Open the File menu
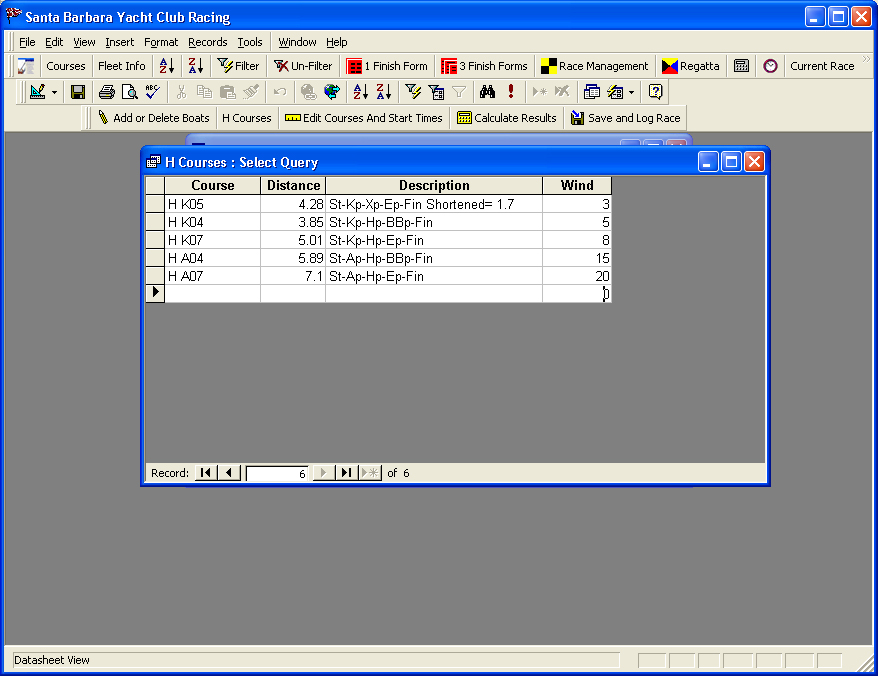 coord(27,42)
